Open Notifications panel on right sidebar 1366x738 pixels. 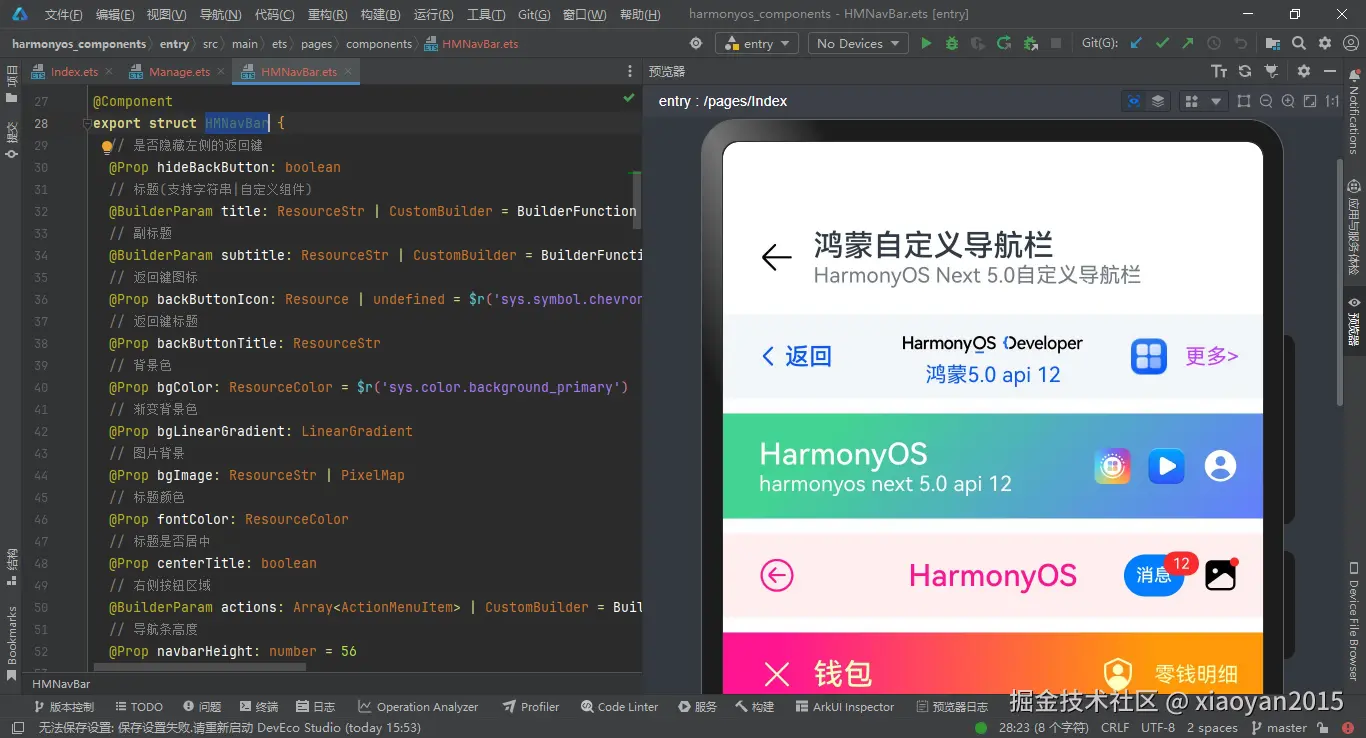pos(1354,111)
